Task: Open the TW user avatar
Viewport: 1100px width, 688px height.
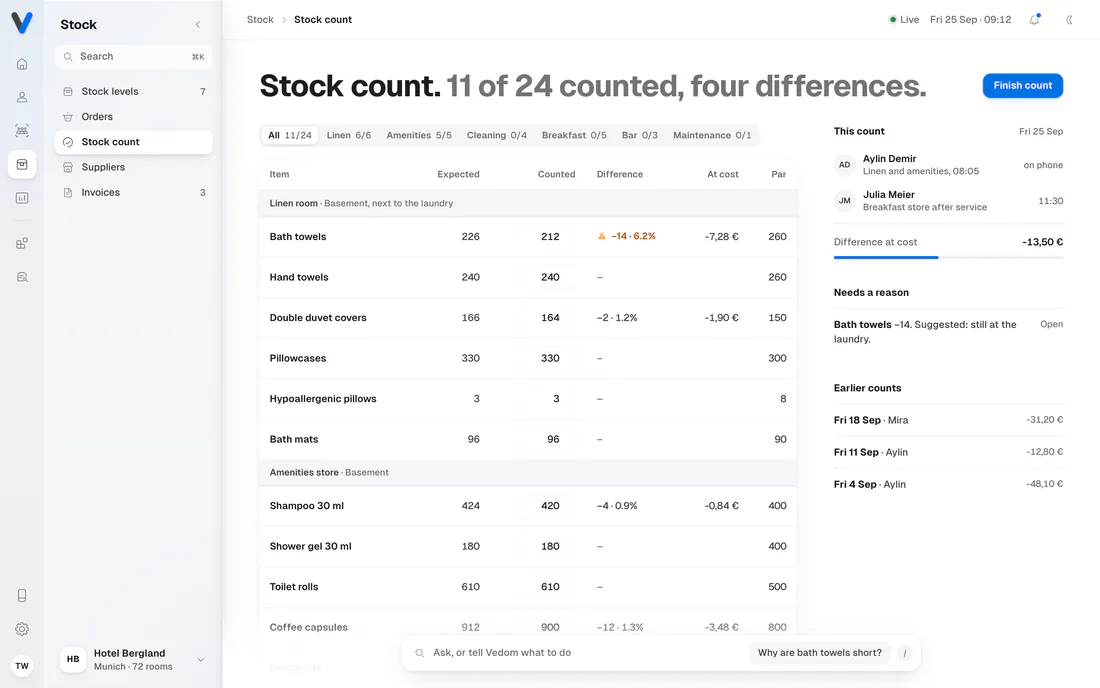Action: tap(22, 666)
